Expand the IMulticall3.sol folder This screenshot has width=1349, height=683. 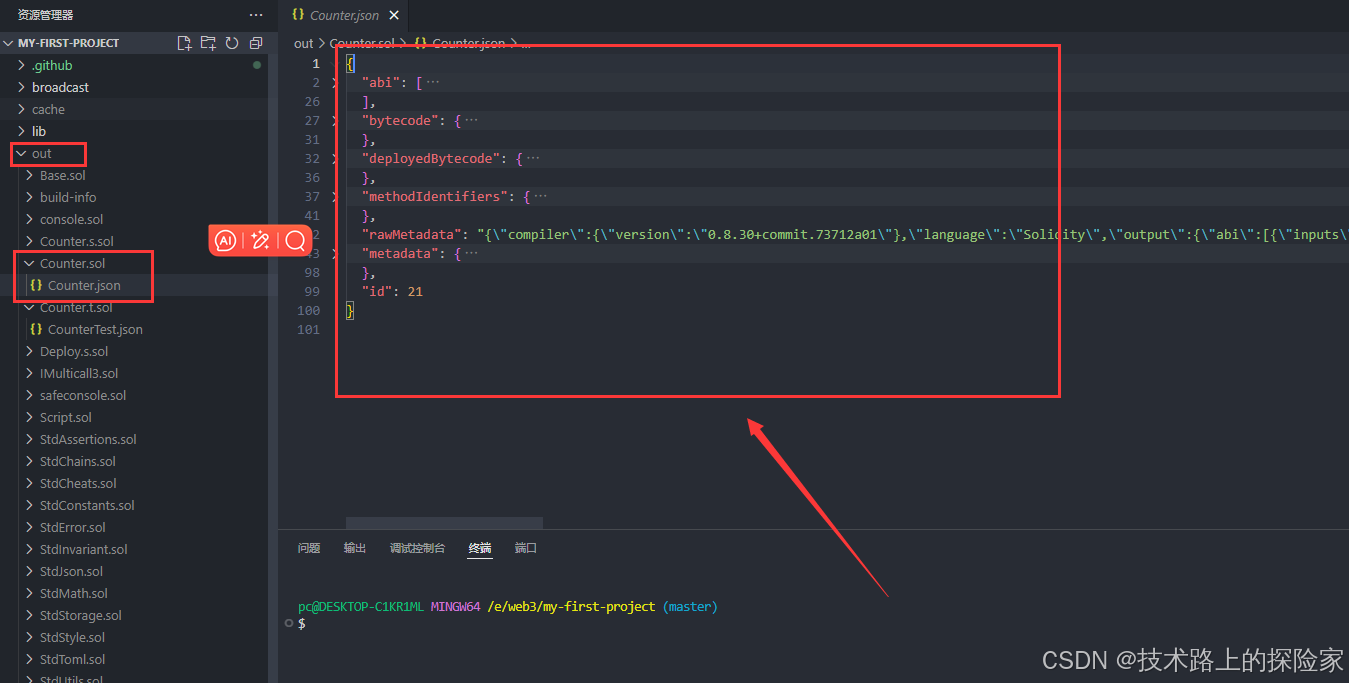point(134,373)
